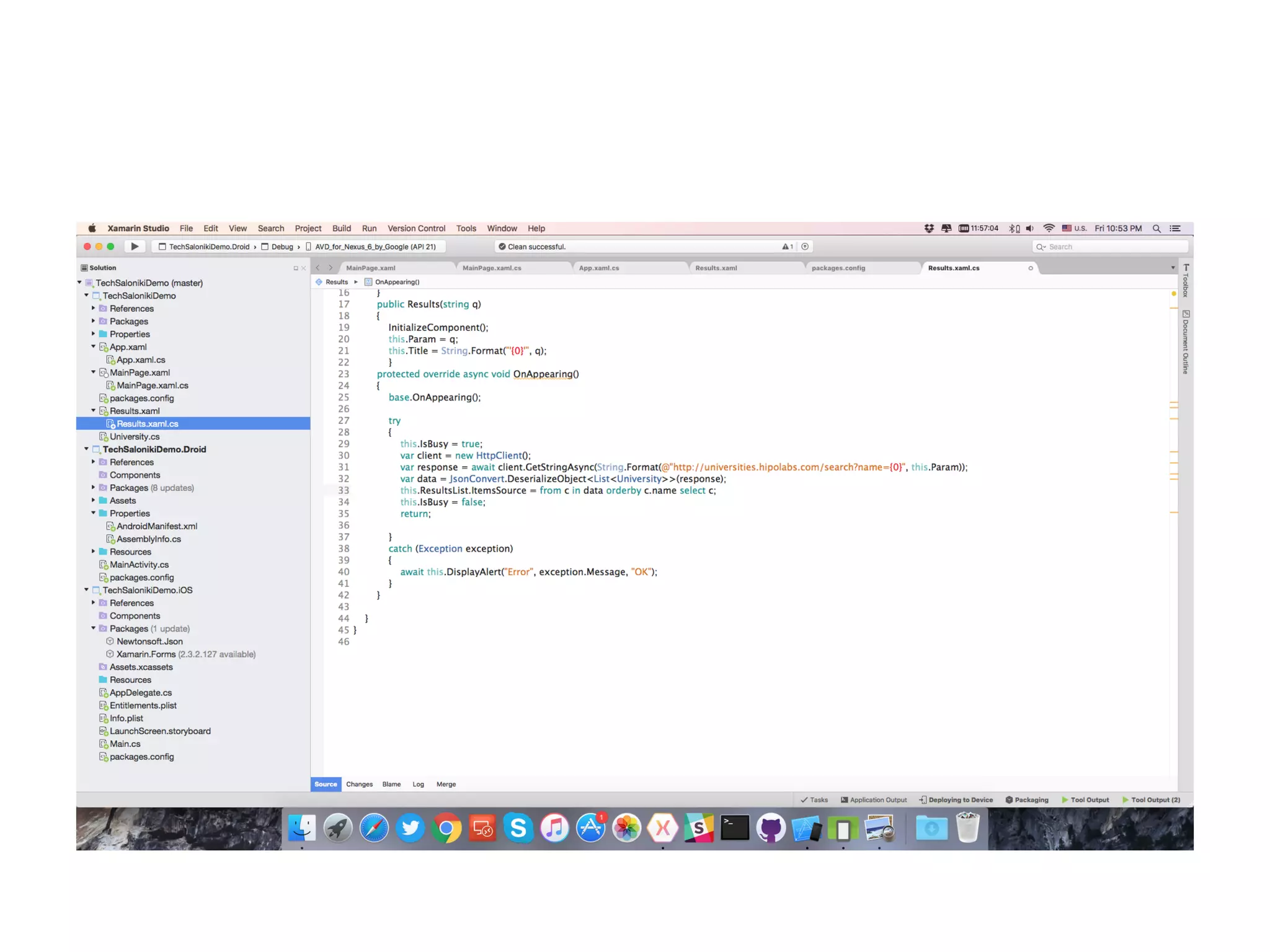
Task: Open University.cs in the solution tree
Action: [x=135, y=436]
